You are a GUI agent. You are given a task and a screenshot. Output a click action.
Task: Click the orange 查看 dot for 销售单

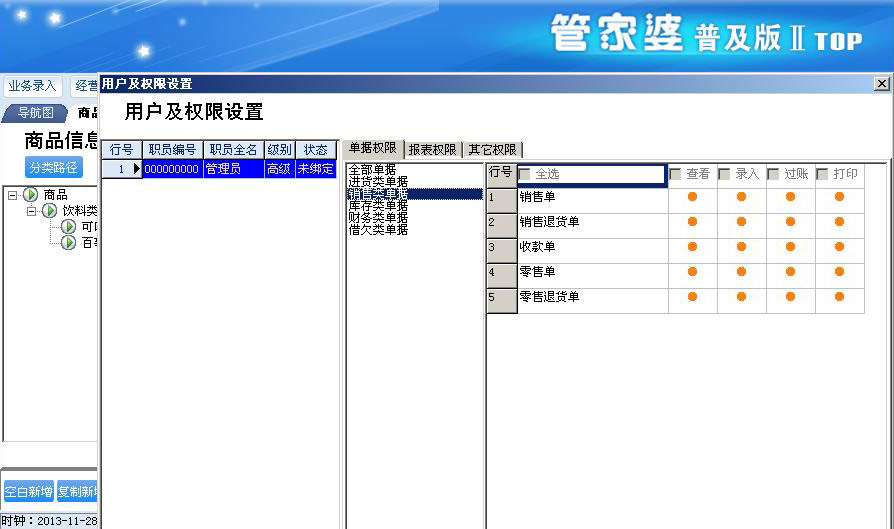pyautogui.click(x=692, y=197)
